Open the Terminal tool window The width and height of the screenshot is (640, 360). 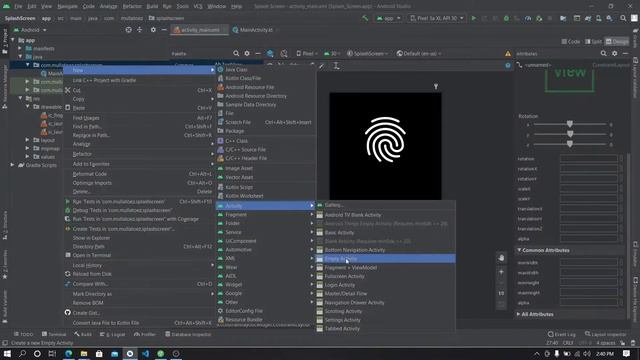[54, 334]
